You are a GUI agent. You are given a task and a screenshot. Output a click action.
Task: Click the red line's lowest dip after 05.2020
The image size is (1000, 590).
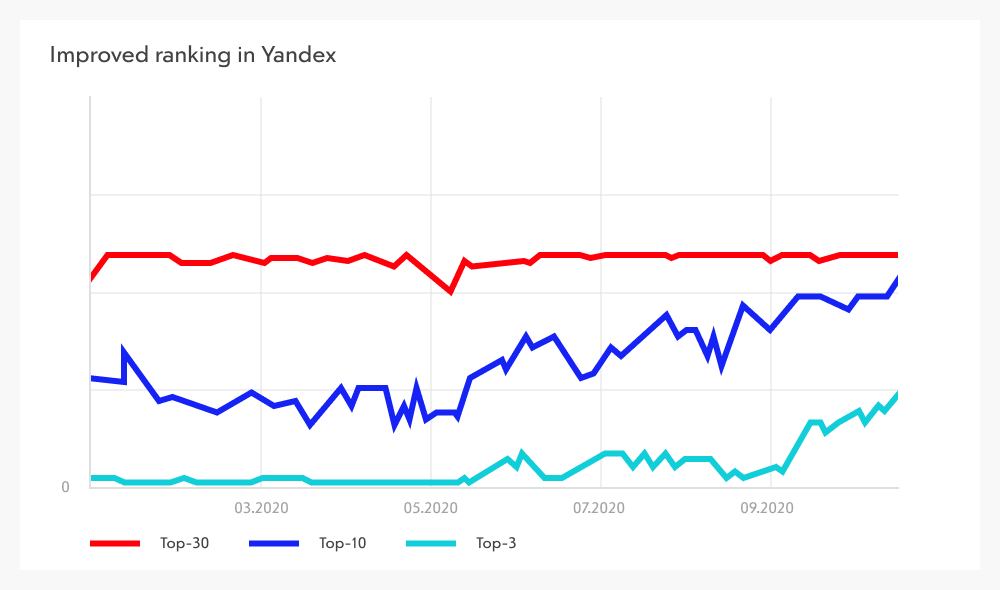click(x=451, y=291)
